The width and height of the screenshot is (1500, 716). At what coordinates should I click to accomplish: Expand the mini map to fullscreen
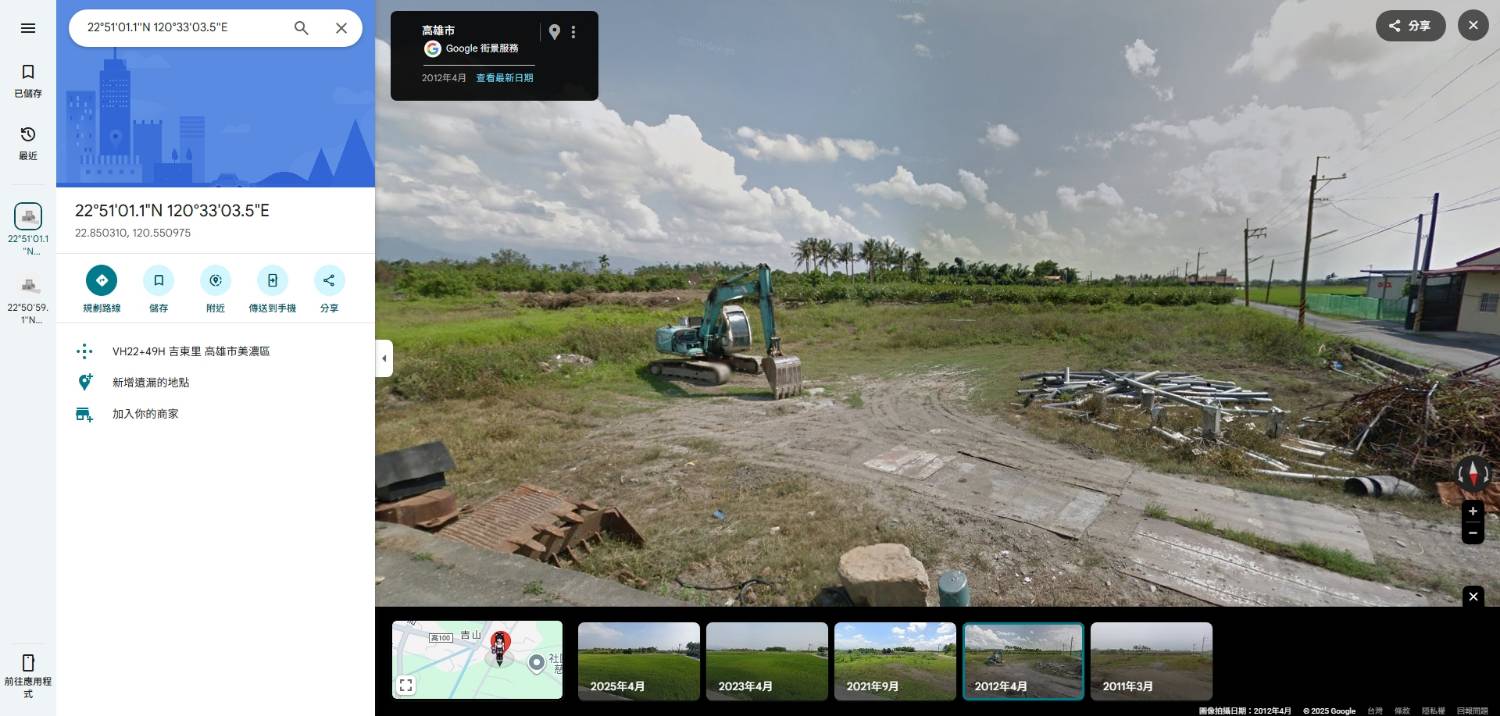[x=406, y=685]
